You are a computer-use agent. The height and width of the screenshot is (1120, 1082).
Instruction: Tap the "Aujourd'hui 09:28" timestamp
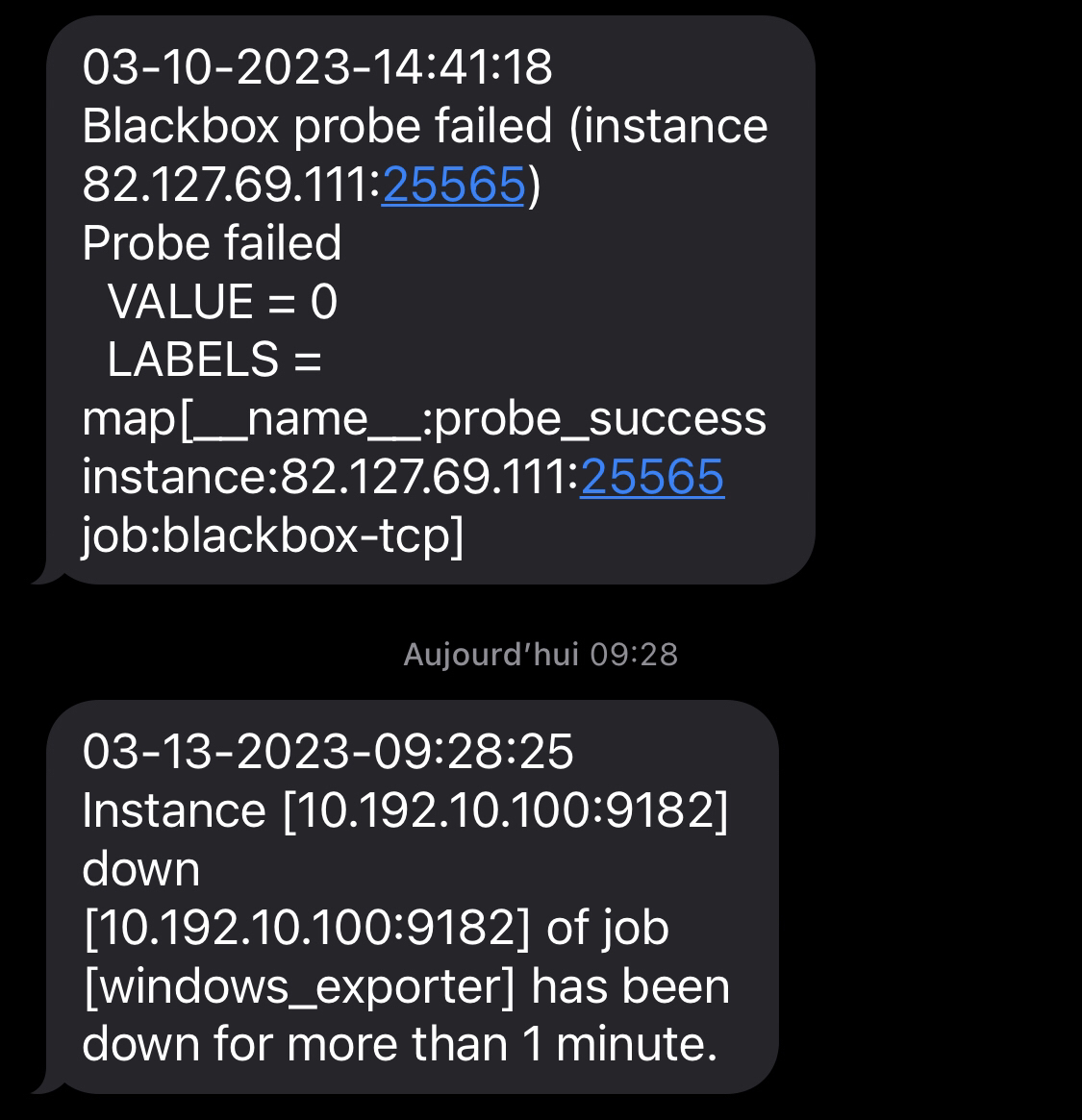(541, 655)
